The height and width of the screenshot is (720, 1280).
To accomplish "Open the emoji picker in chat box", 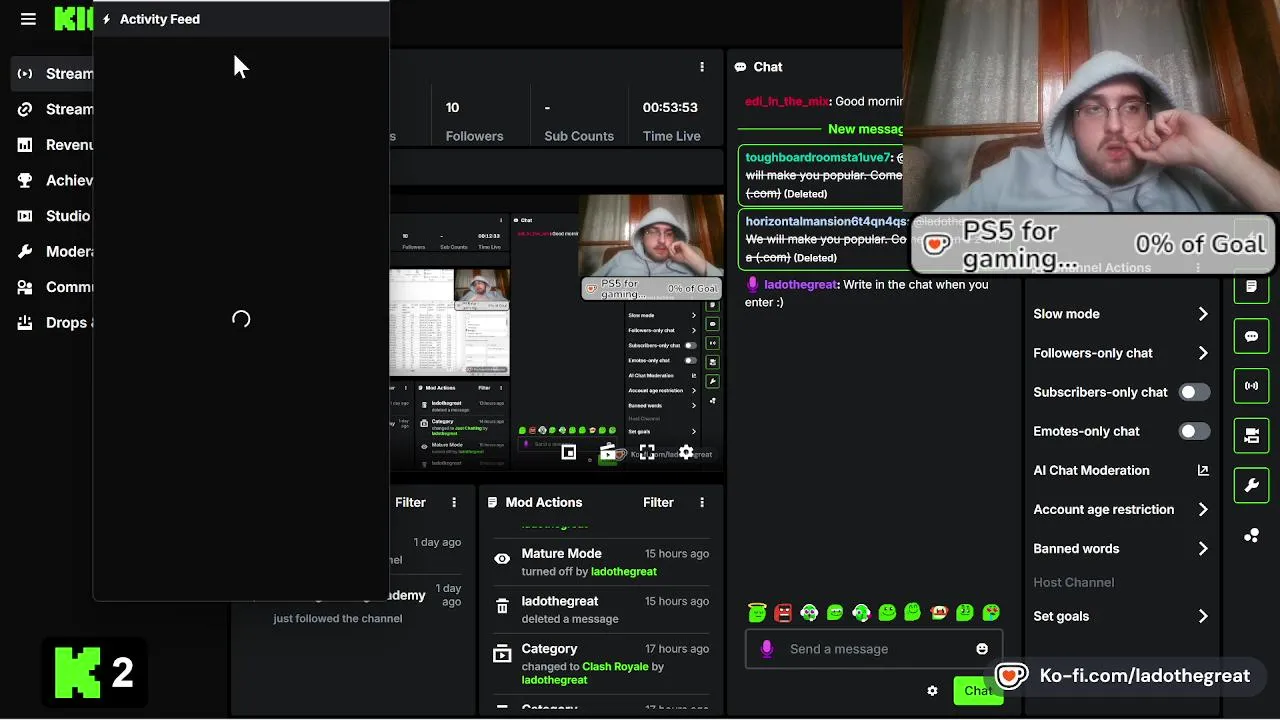I will click(982, 649).
